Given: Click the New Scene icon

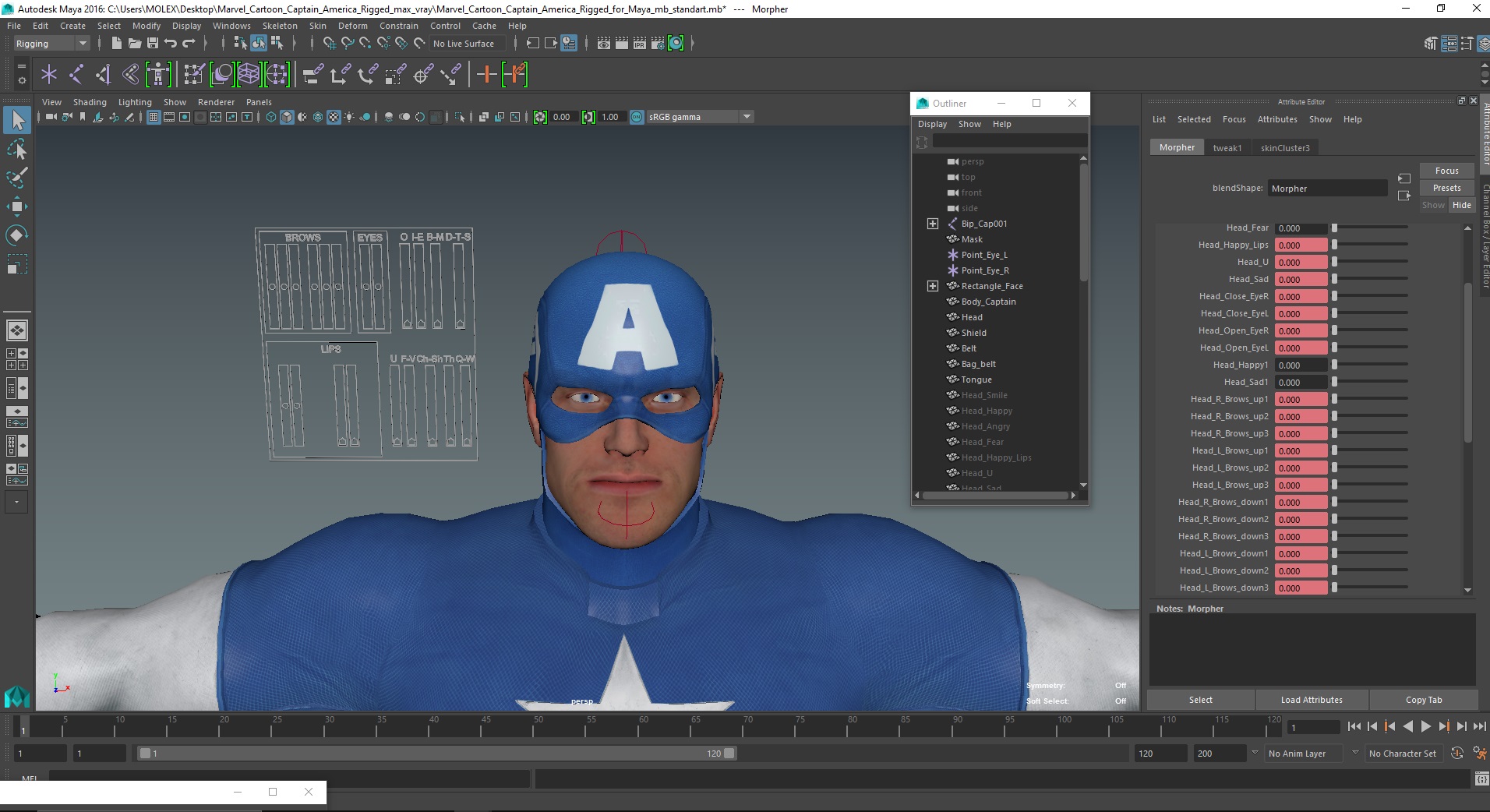Looking at the screenshot, I should 117,44.
